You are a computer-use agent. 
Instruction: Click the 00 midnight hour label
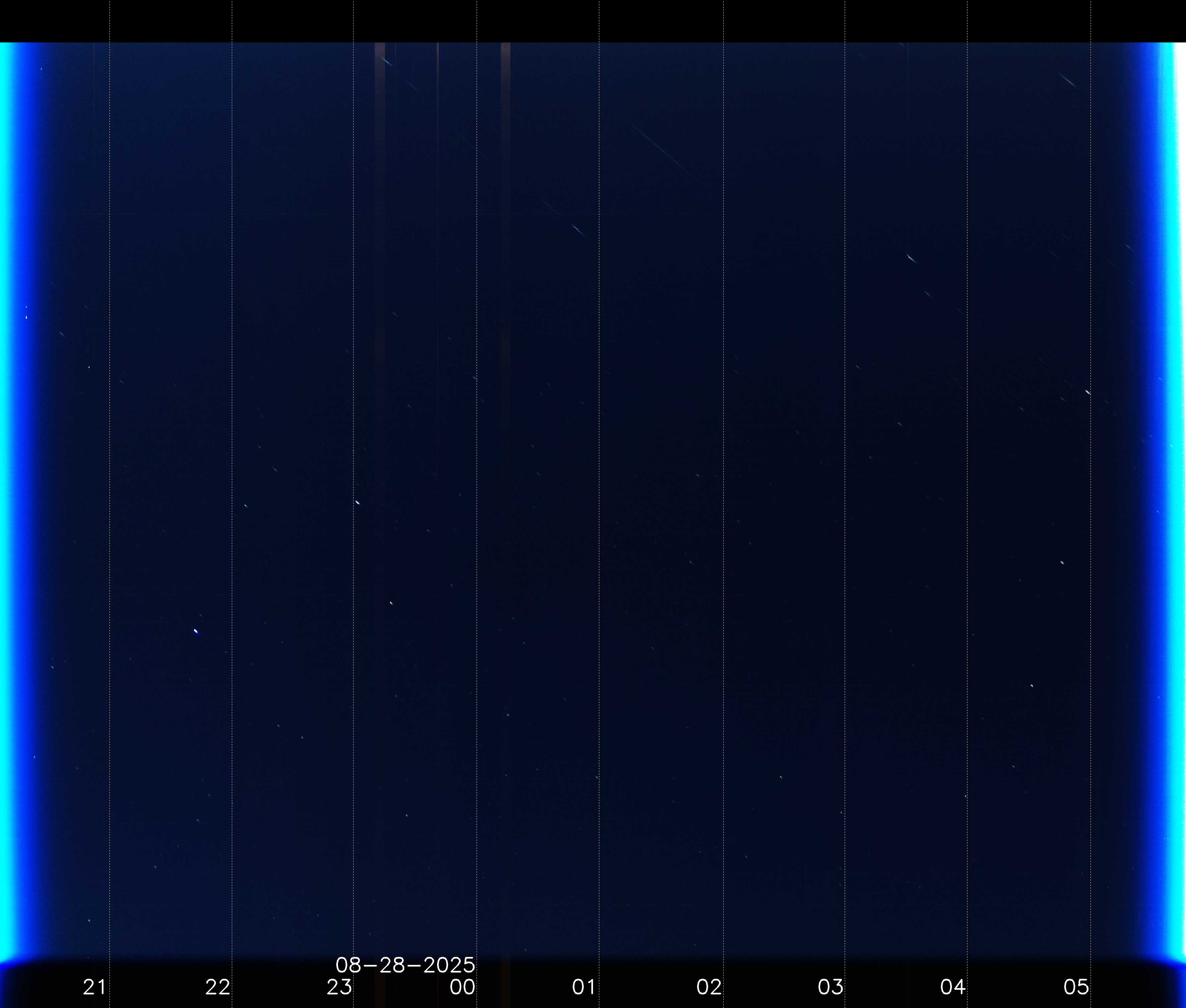[x=462, y=987]
